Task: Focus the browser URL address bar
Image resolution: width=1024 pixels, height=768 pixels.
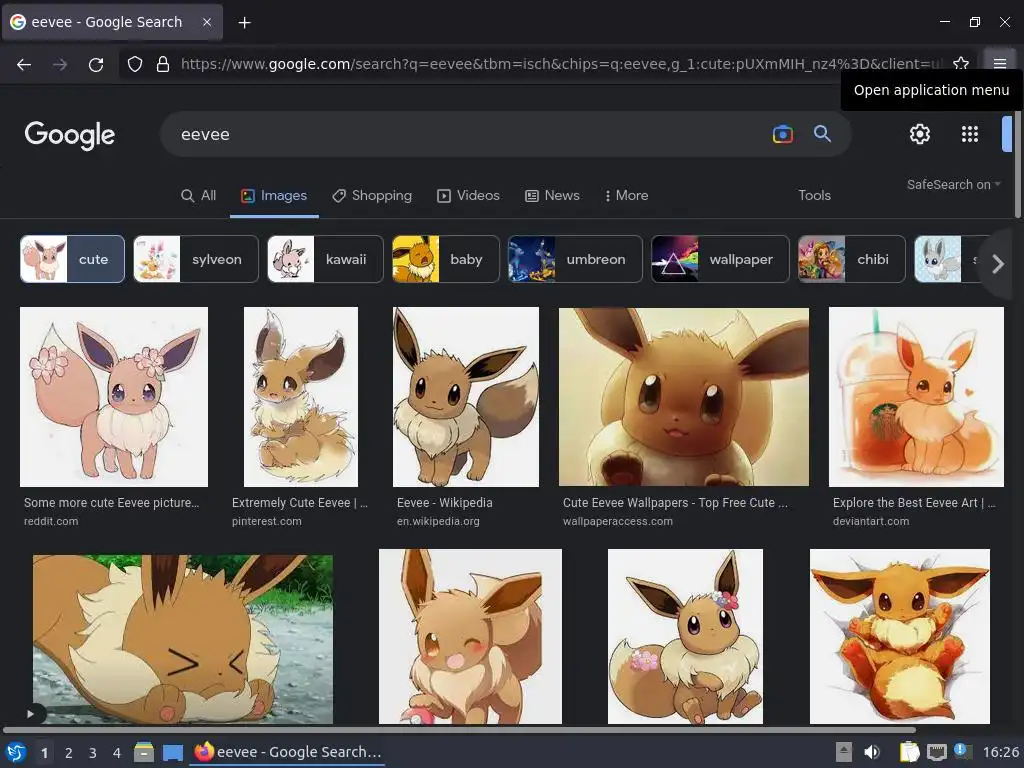Action: click(x=562, y=64)
